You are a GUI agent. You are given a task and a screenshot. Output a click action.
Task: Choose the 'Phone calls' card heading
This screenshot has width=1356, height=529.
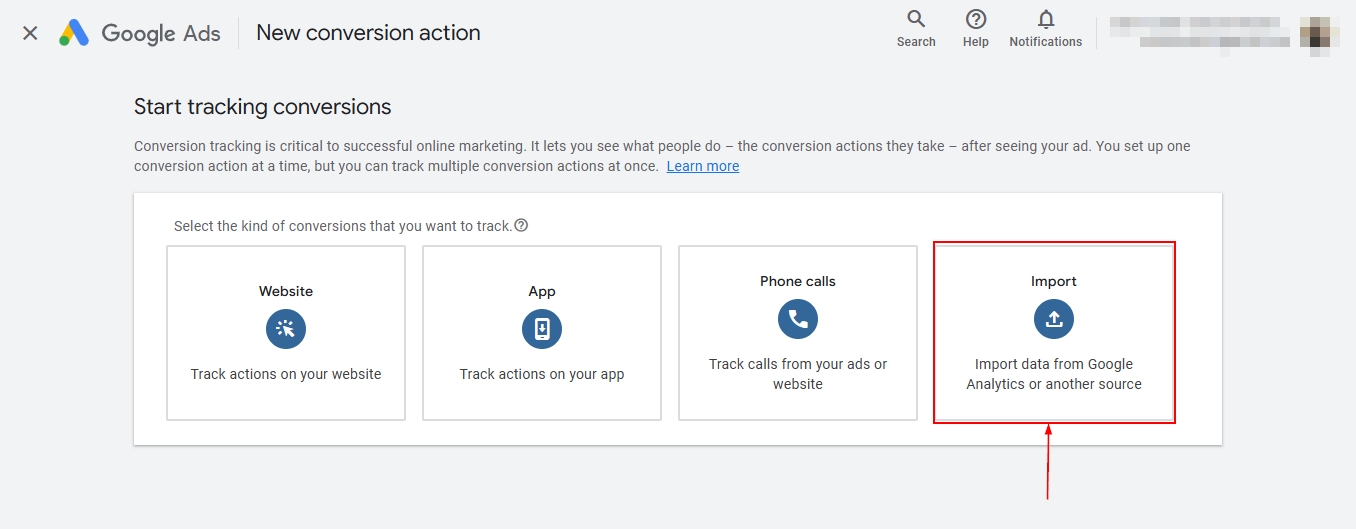798,281
